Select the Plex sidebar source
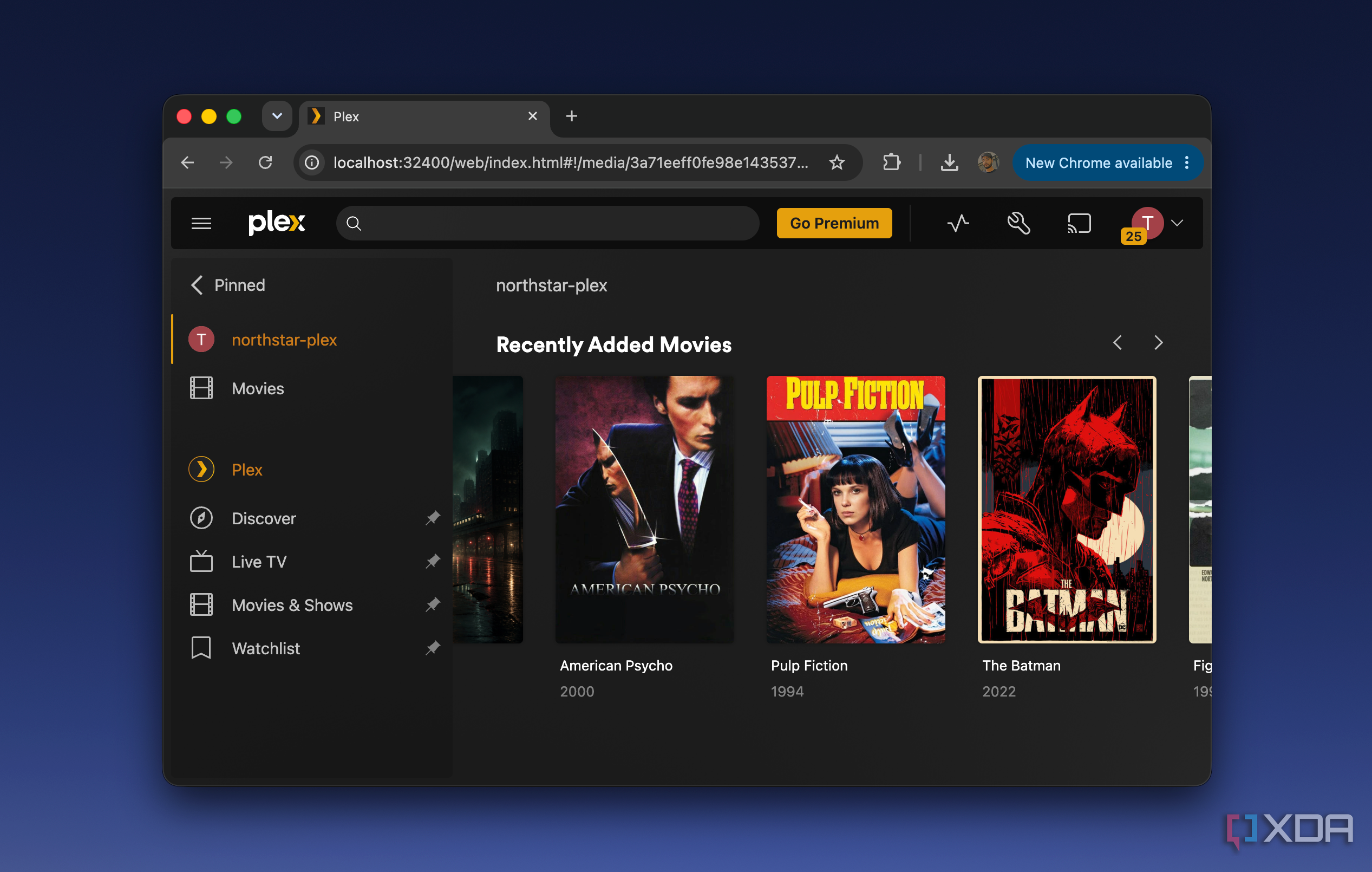1372x872 pixels. point(312,470)
